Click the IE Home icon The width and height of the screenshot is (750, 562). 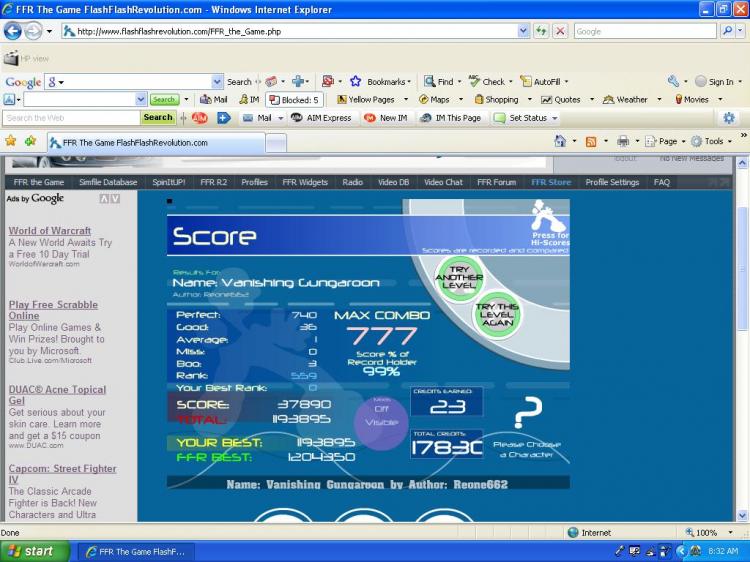(x=560, y=141)
